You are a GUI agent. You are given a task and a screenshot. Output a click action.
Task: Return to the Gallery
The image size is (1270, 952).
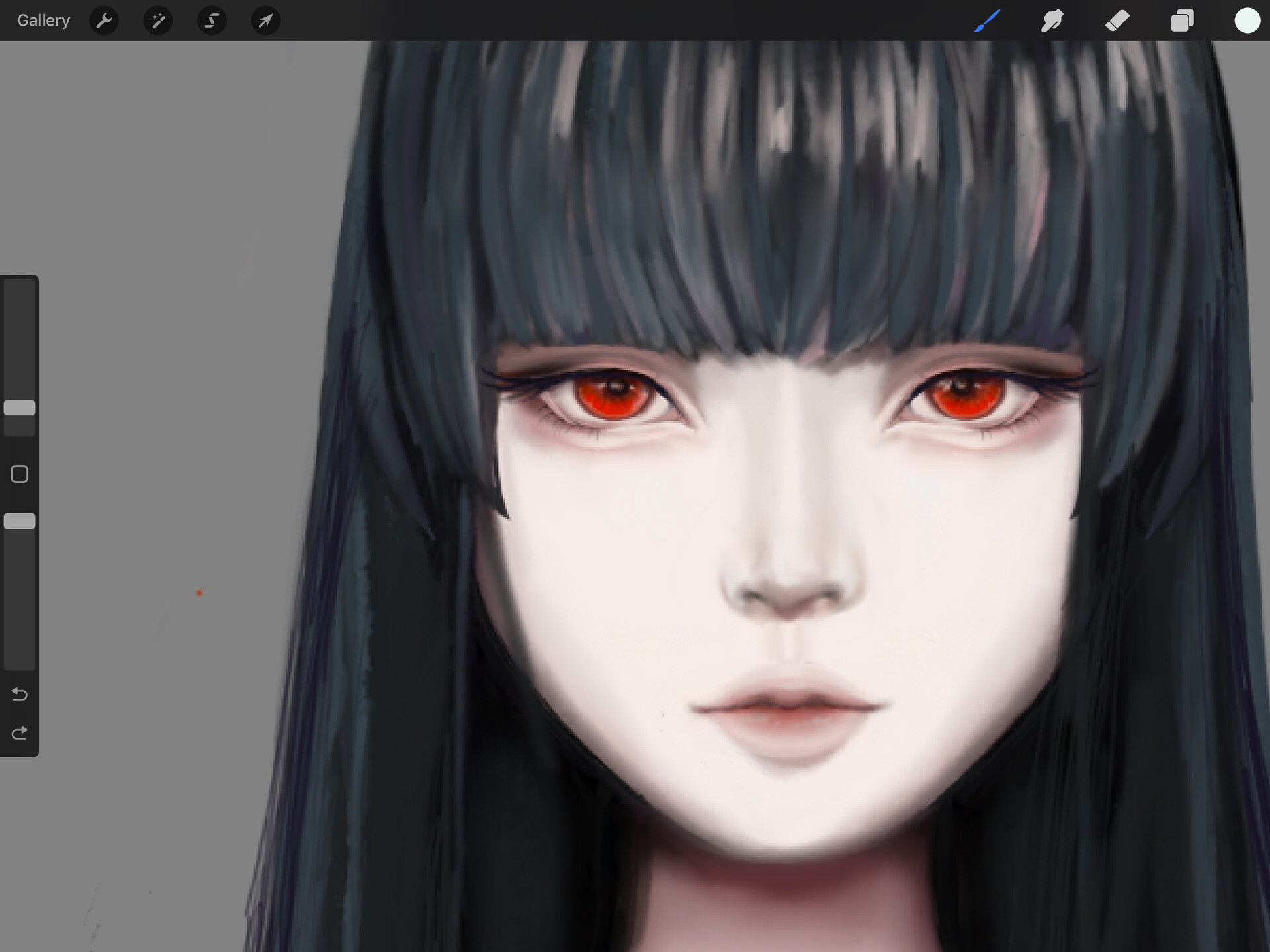tap(42, 20)
